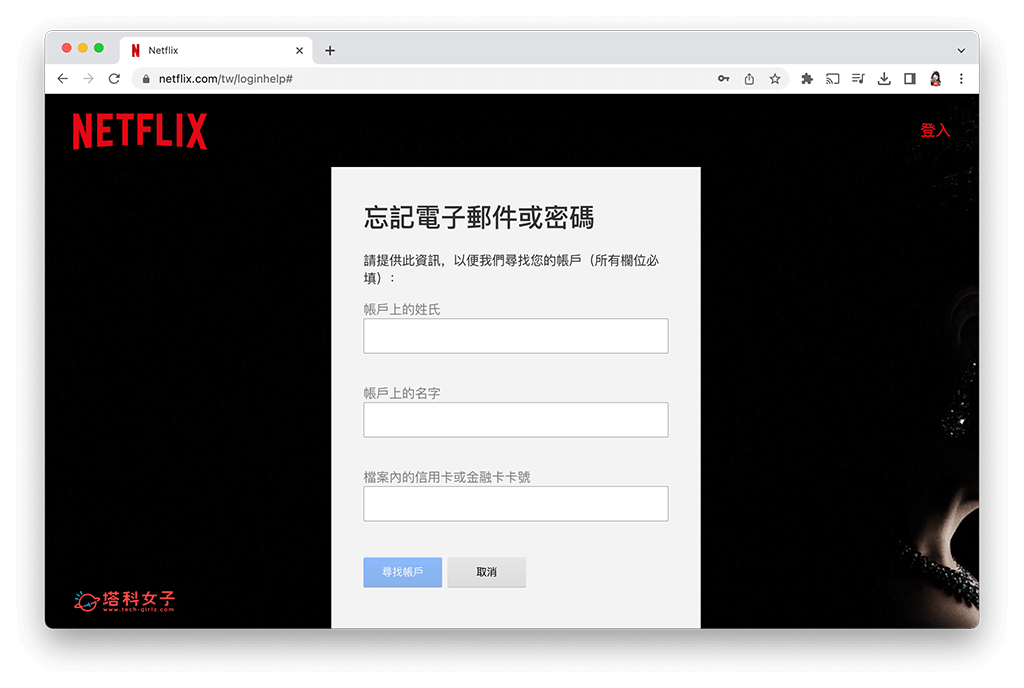Click the 登入 sign-in link
Viewport: 1024px width, 688px height.
click(x=935, y=131)
